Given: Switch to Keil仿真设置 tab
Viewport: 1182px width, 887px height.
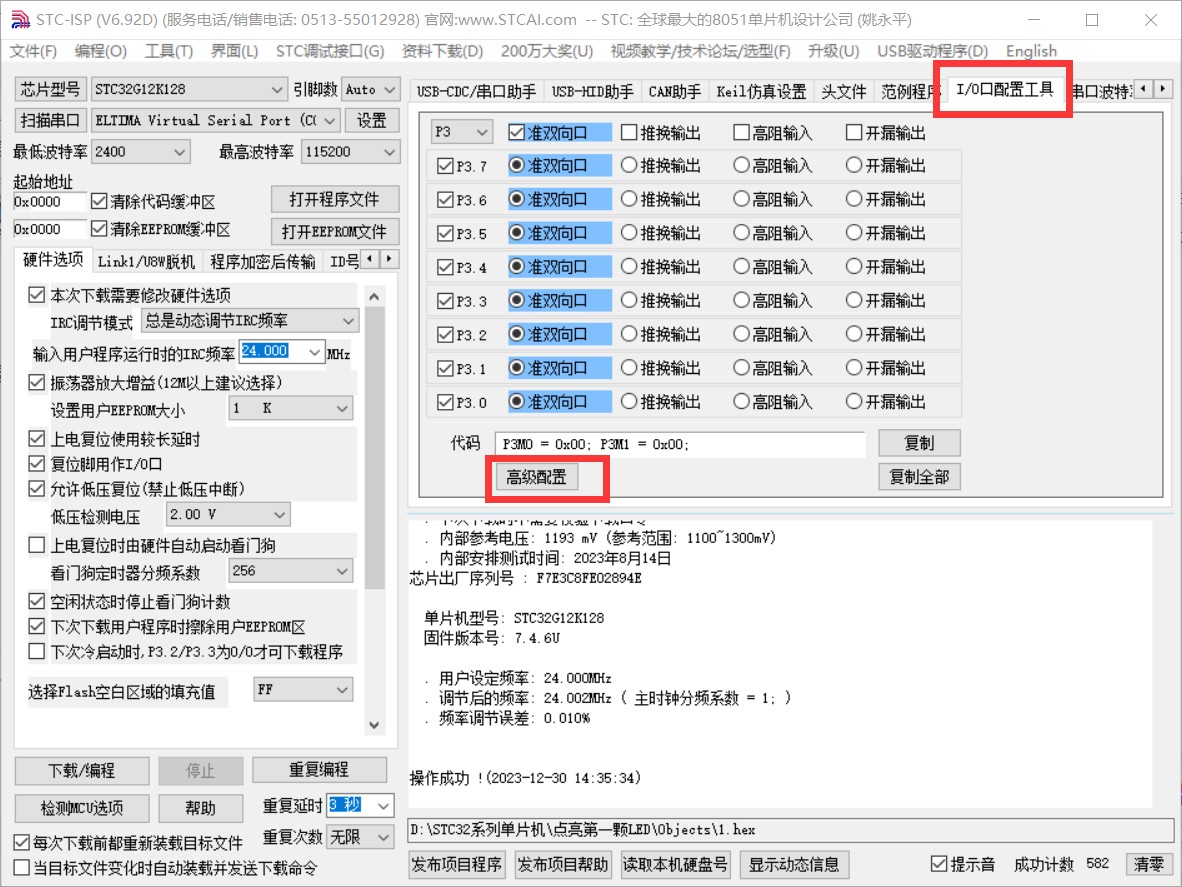Looking at the screenshot, I should point(761,92).
